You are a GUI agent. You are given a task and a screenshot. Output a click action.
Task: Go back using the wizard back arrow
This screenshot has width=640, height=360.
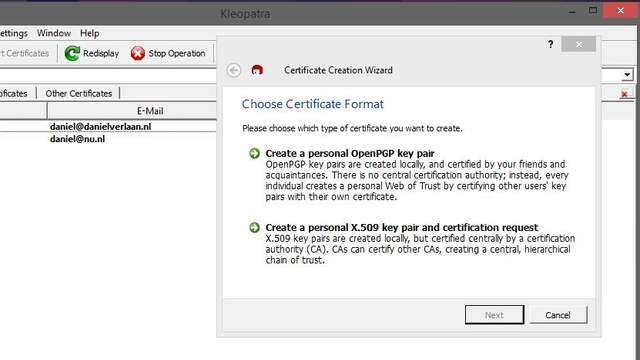click(234, 70)
